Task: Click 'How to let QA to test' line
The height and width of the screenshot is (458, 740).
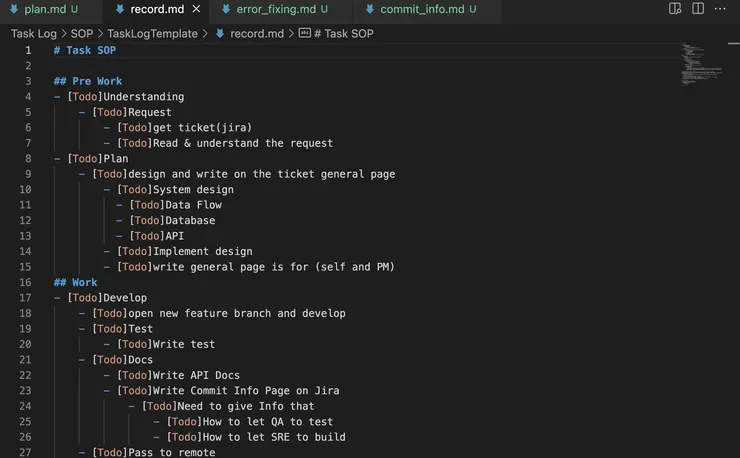Action: [268, 422]
